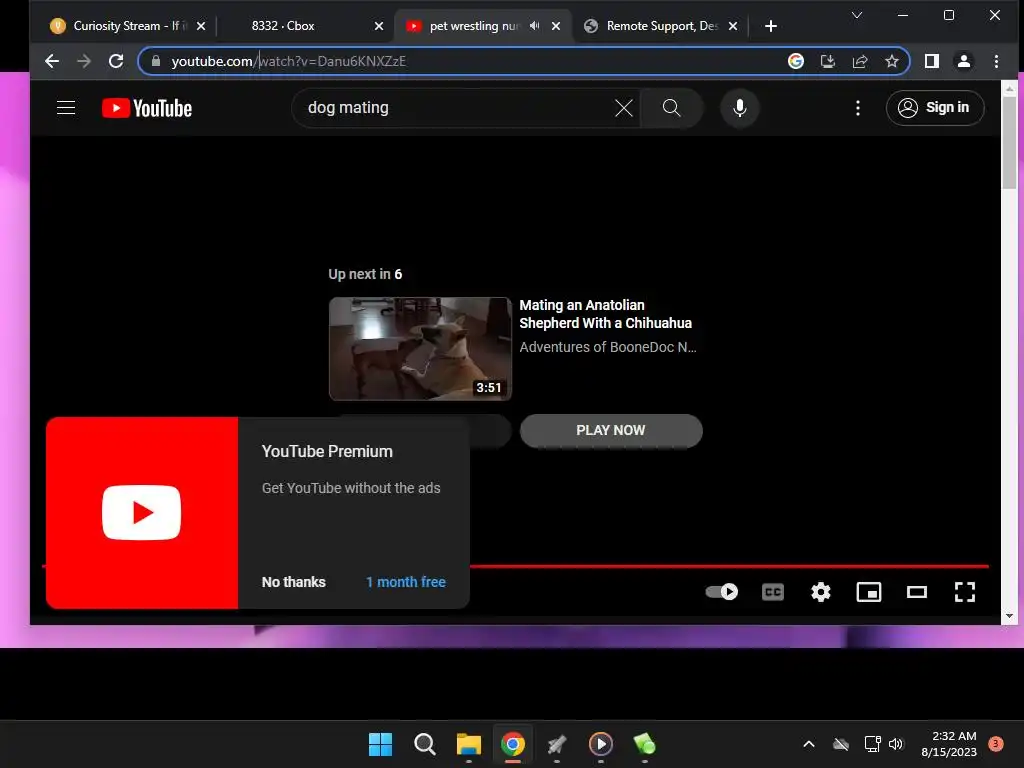This screenshot has width=1024, height=768.
Task: Open the up next video thumbnail
Action: pos(420,349)
